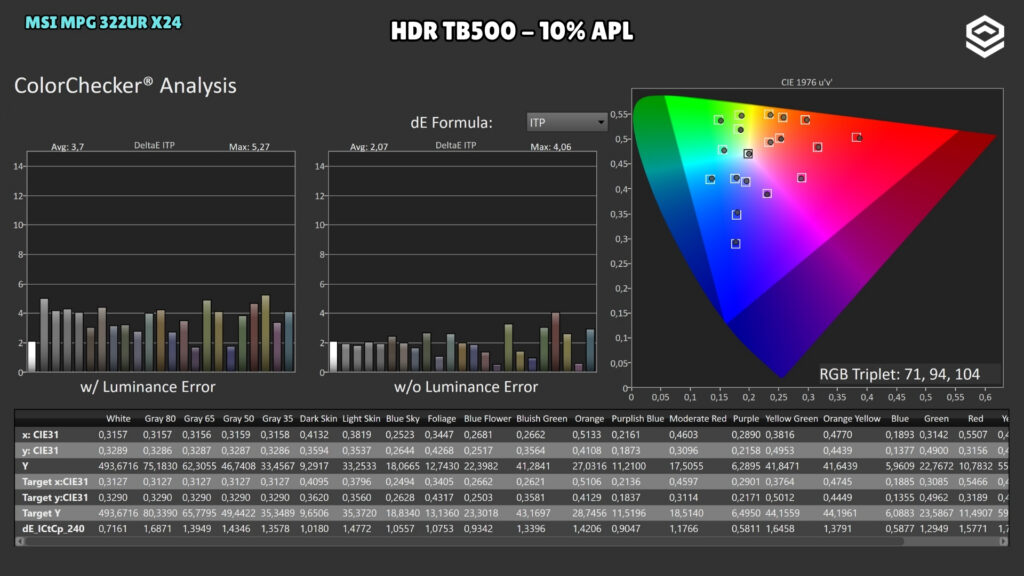Select the 'Gray 65' column header
This screenshot has height=576, width=1024.
click(x=199, y=419)
